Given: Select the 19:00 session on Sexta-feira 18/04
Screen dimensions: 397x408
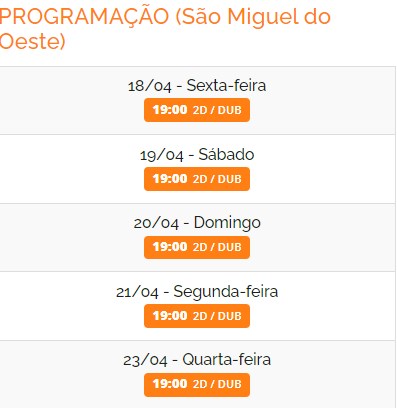Looking at the screenshot, I should 197,110.
